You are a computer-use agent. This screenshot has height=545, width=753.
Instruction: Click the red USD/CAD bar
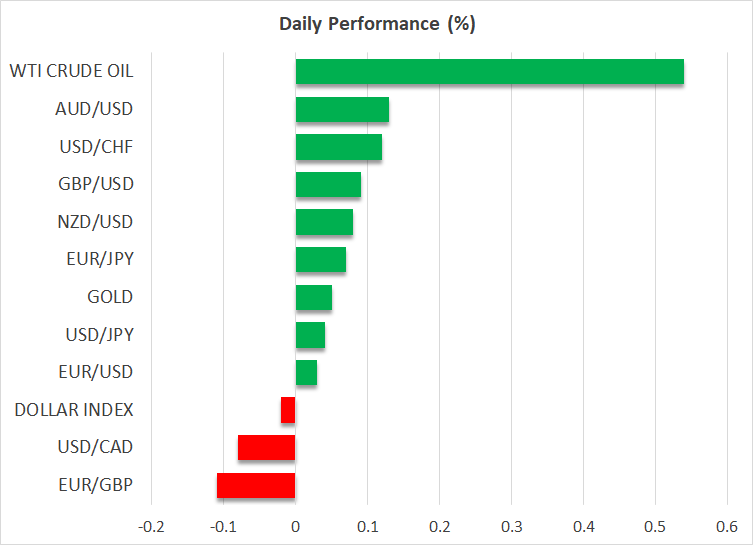pos(266,447)
